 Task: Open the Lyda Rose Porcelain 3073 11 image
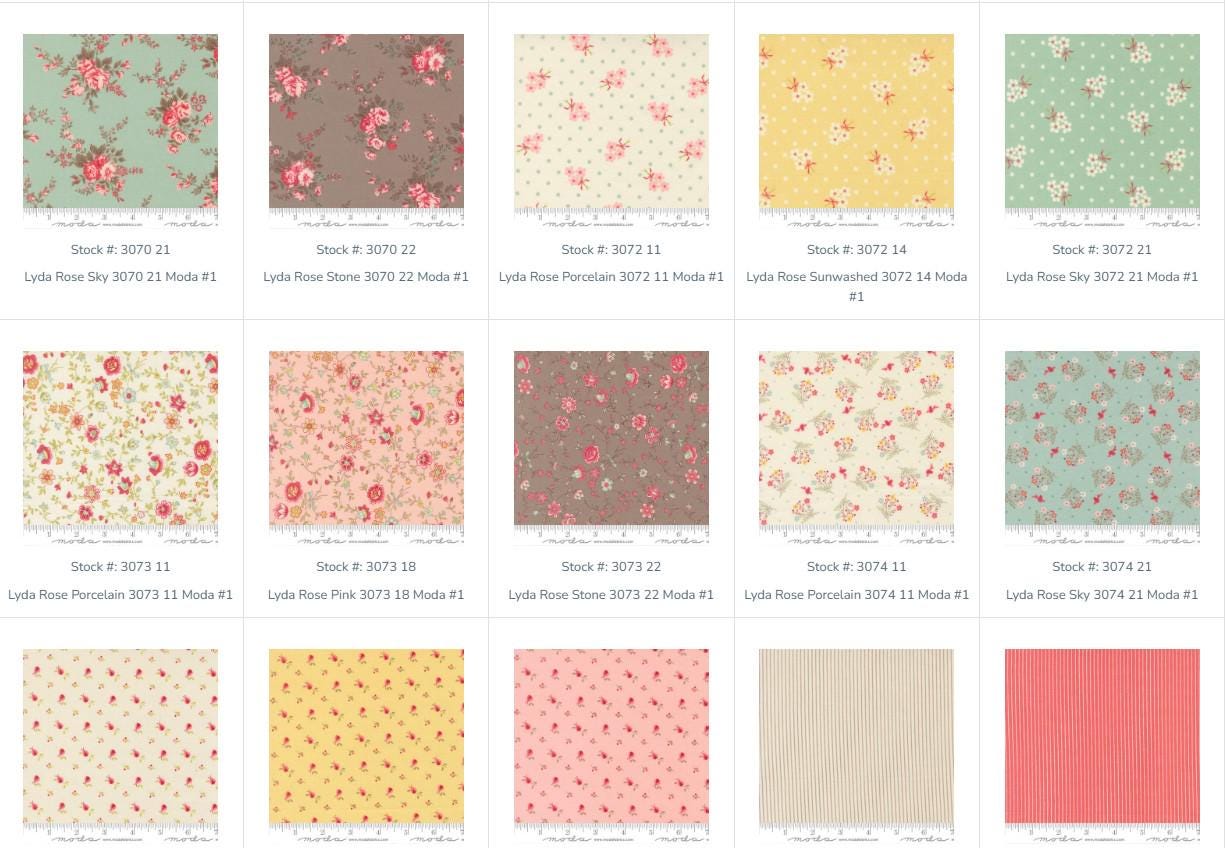(120, 448)
